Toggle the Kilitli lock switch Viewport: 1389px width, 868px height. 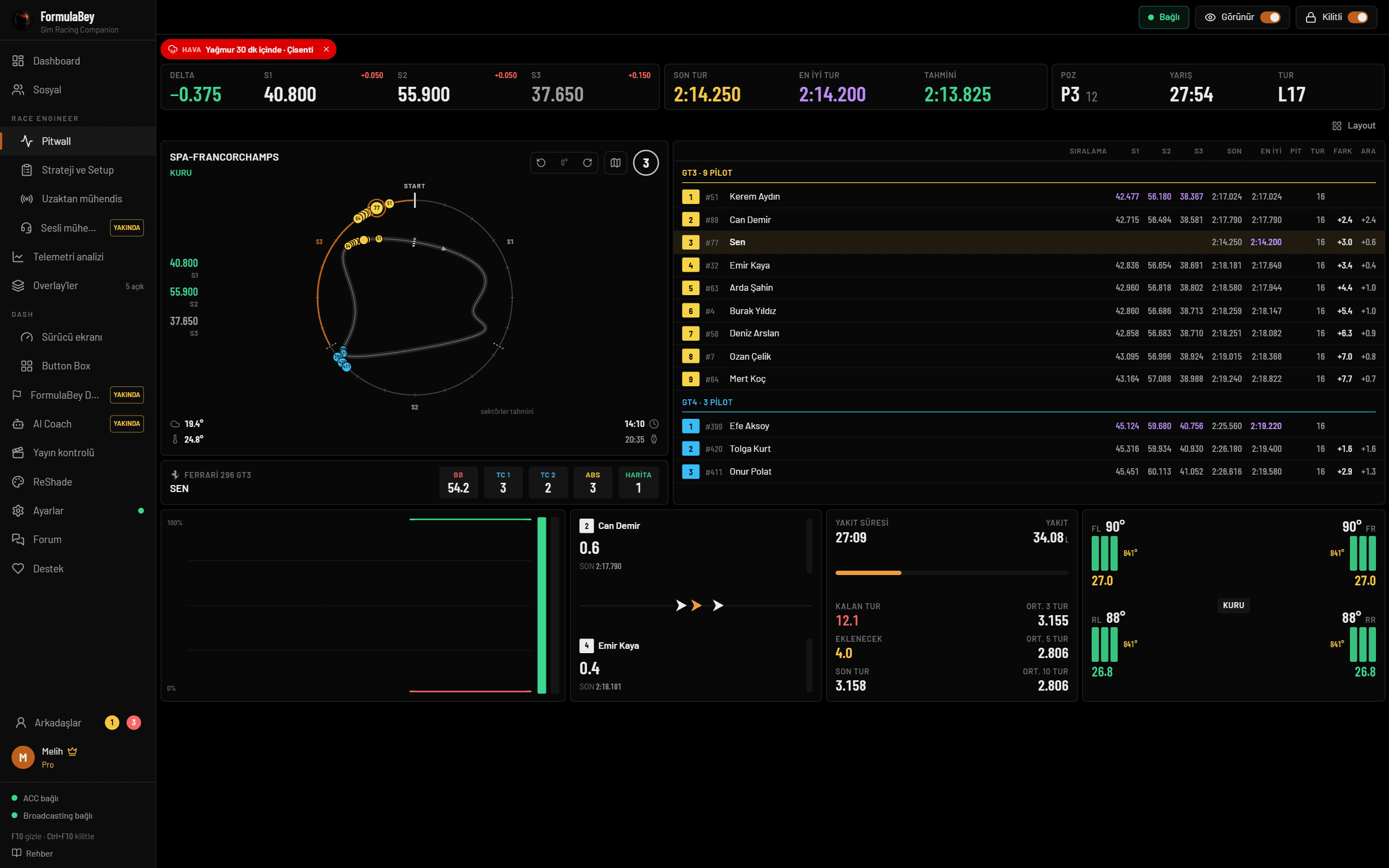(x=1358, y=17)
